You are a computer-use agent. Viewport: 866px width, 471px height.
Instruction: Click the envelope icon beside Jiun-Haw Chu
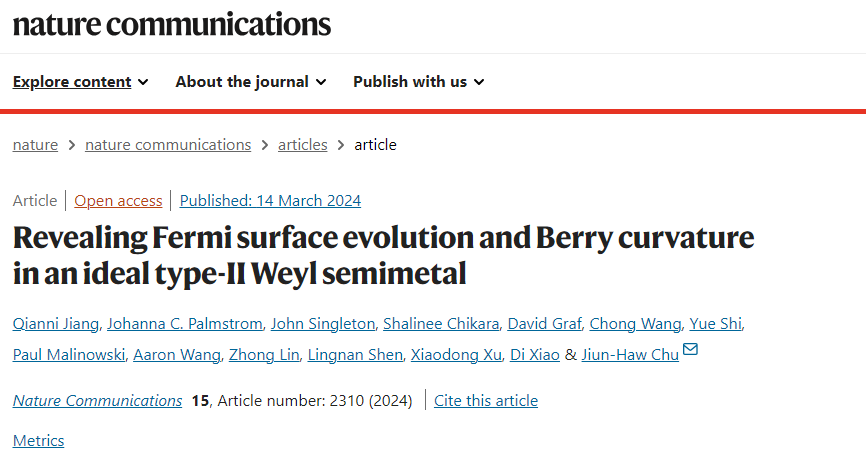pyautogui.click(x=690, y=350)
